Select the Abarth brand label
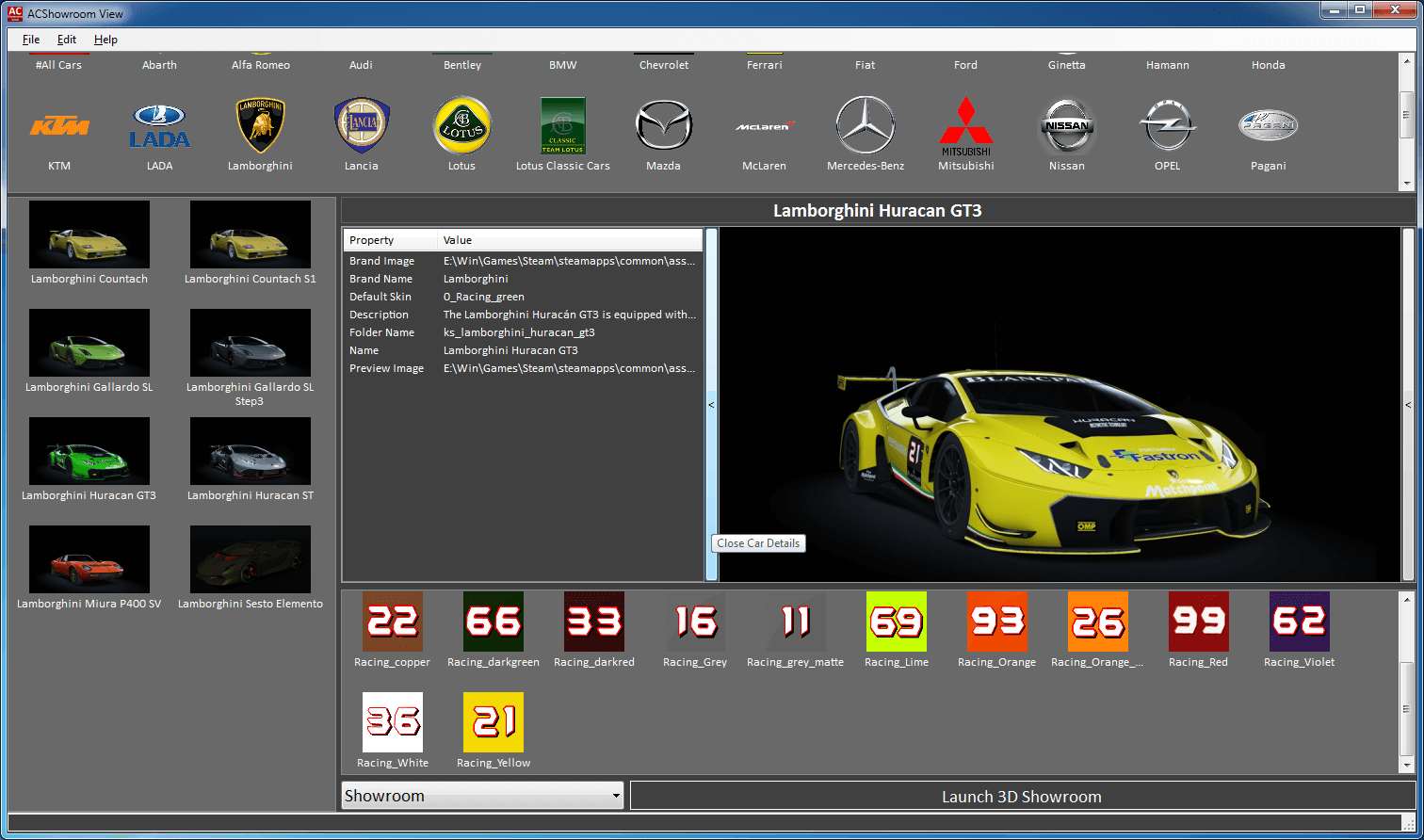Viewport: 1424px width, 840px height. tap(159, 65)
